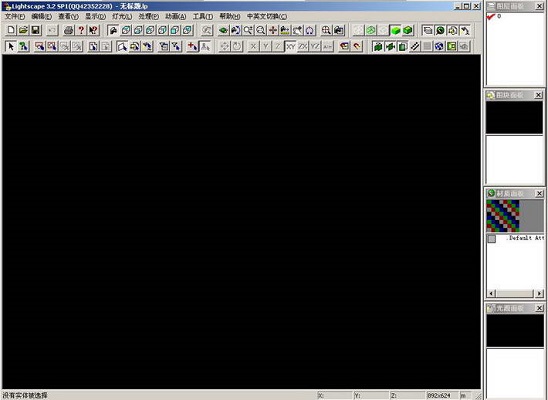The width and height of the screenshot is (548, 400).
Task: Toggle layer 0's red checkmark
Action: coord(491,16)
